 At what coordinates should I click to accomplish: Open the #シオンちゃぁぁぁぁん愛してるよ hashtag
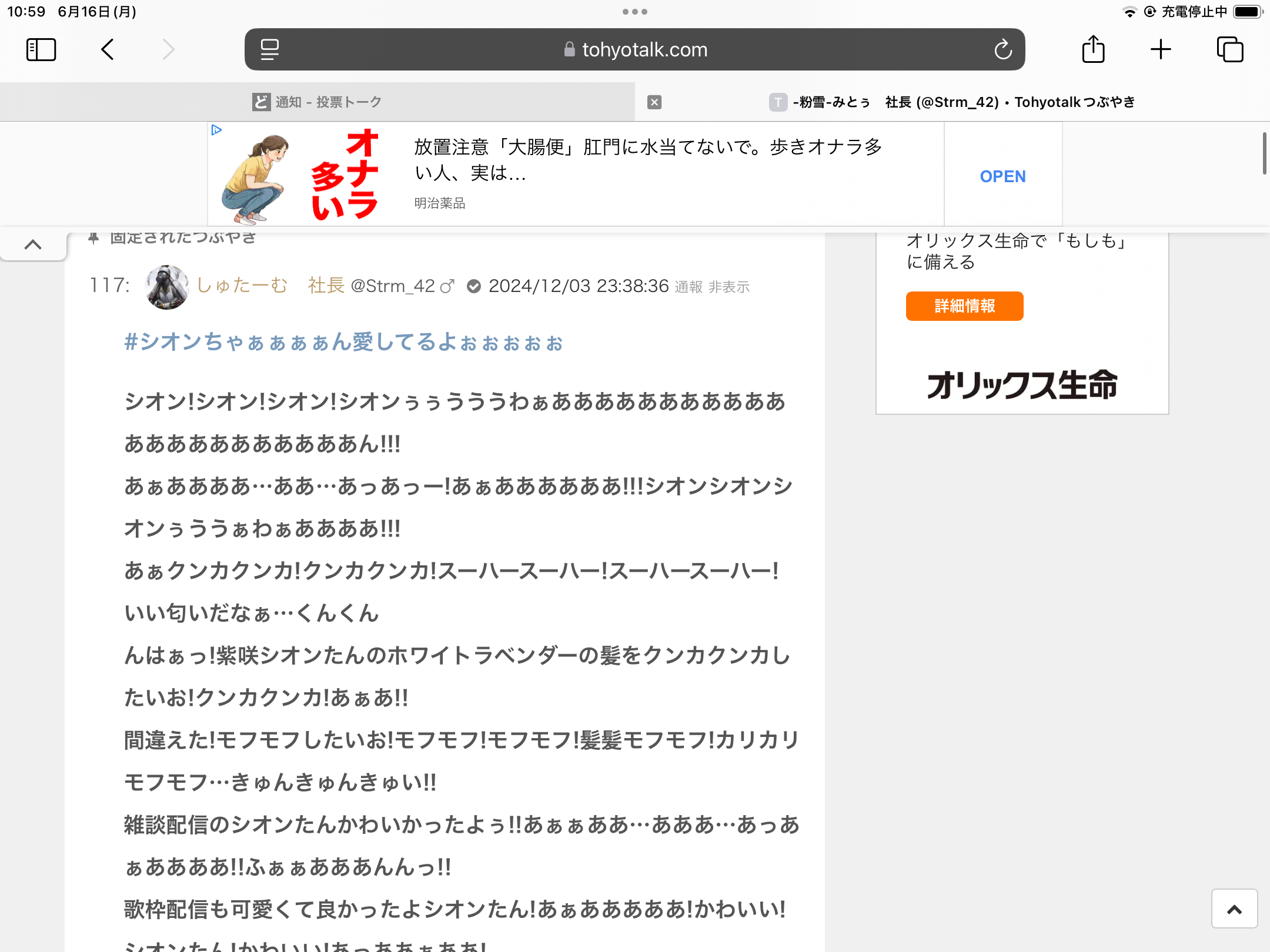pos(344,342)
